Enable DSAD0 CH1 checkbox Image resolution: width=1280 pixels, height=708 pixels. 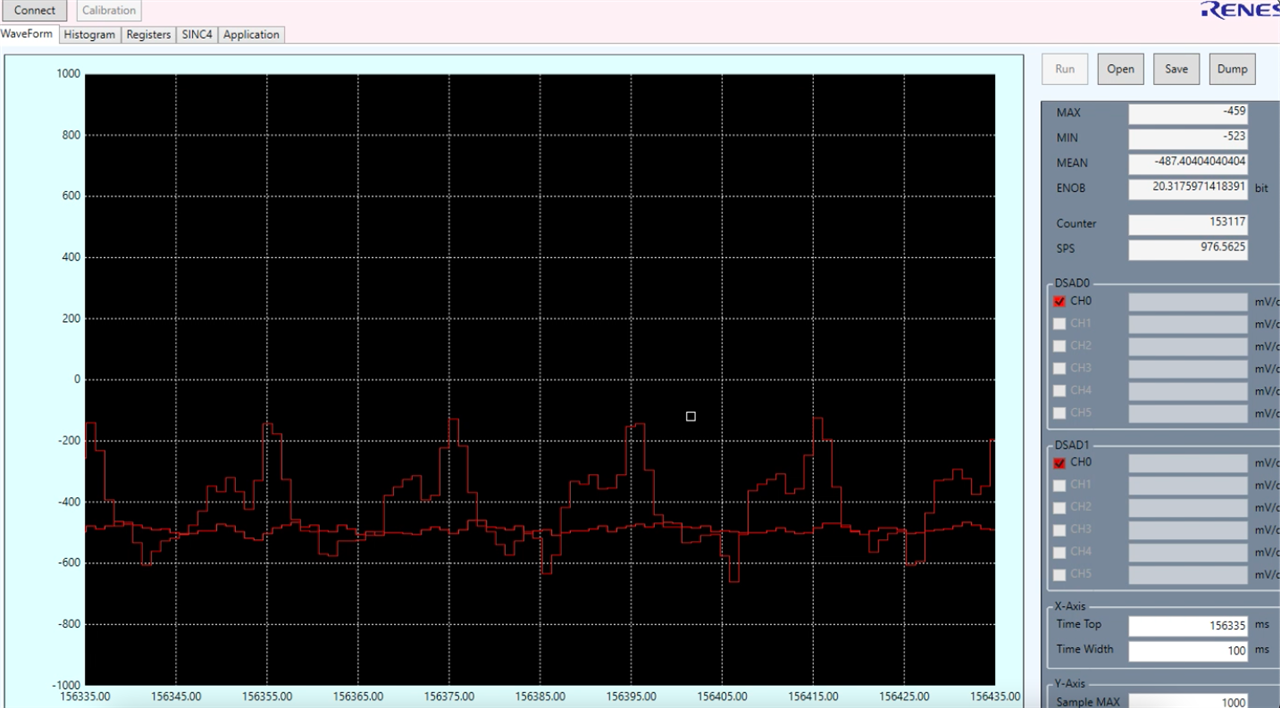1059,324
